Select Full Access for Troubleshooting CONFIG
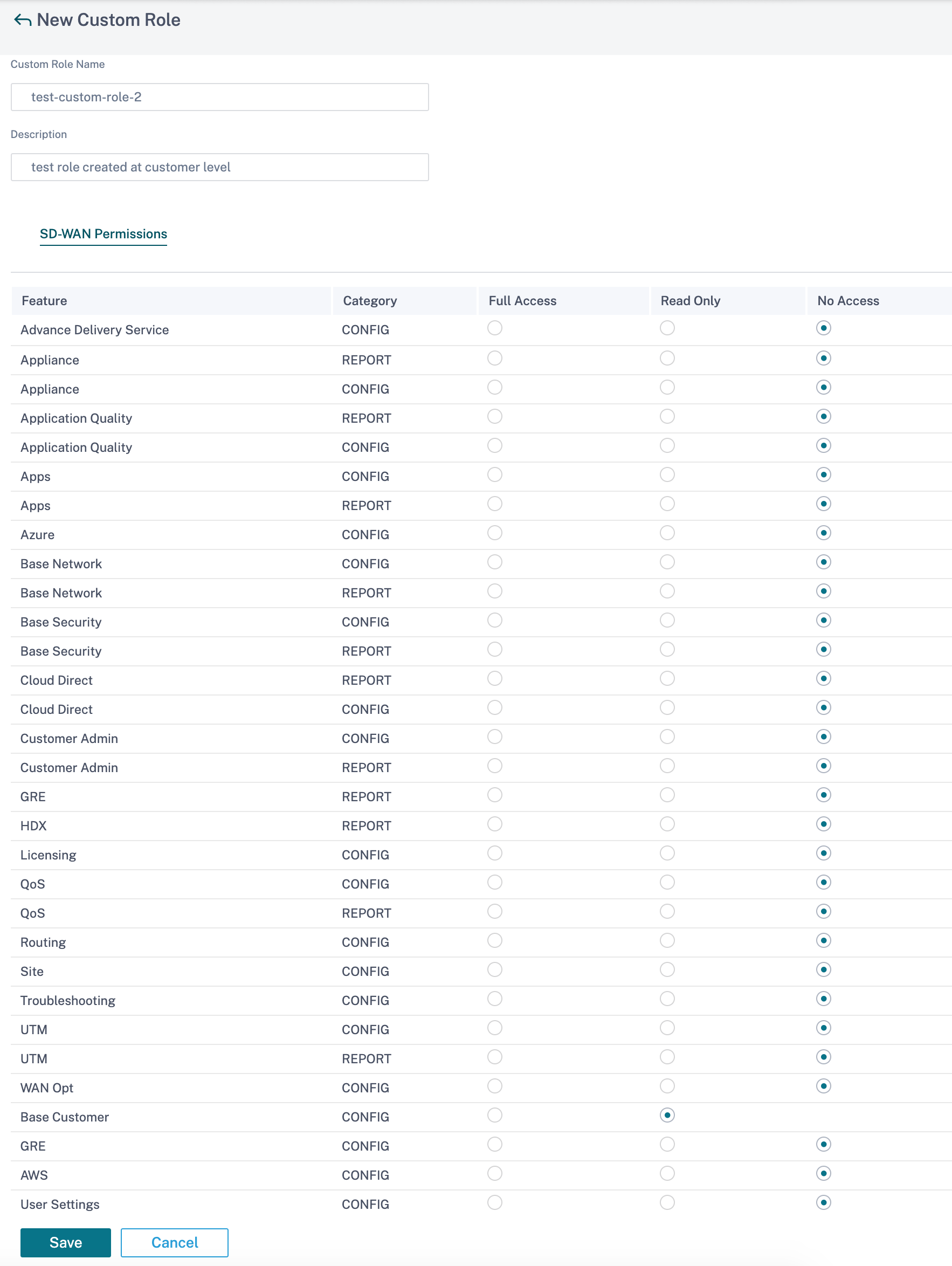The image size is (952, 1266). pyautogui.click(x=495, y=1000)
